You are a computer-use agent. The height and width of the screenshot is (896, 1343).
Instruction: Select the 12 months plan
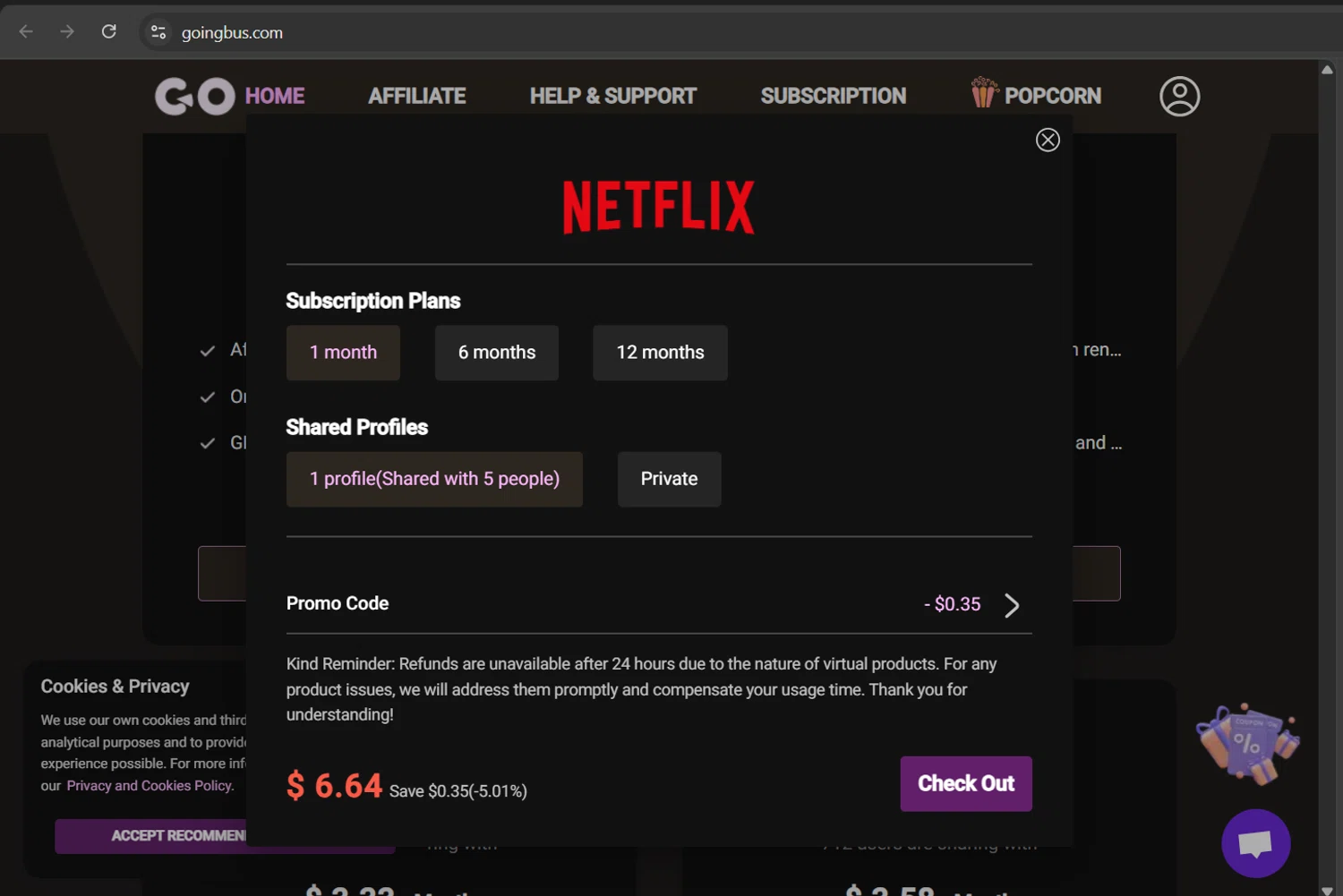(x=660, y=353)
